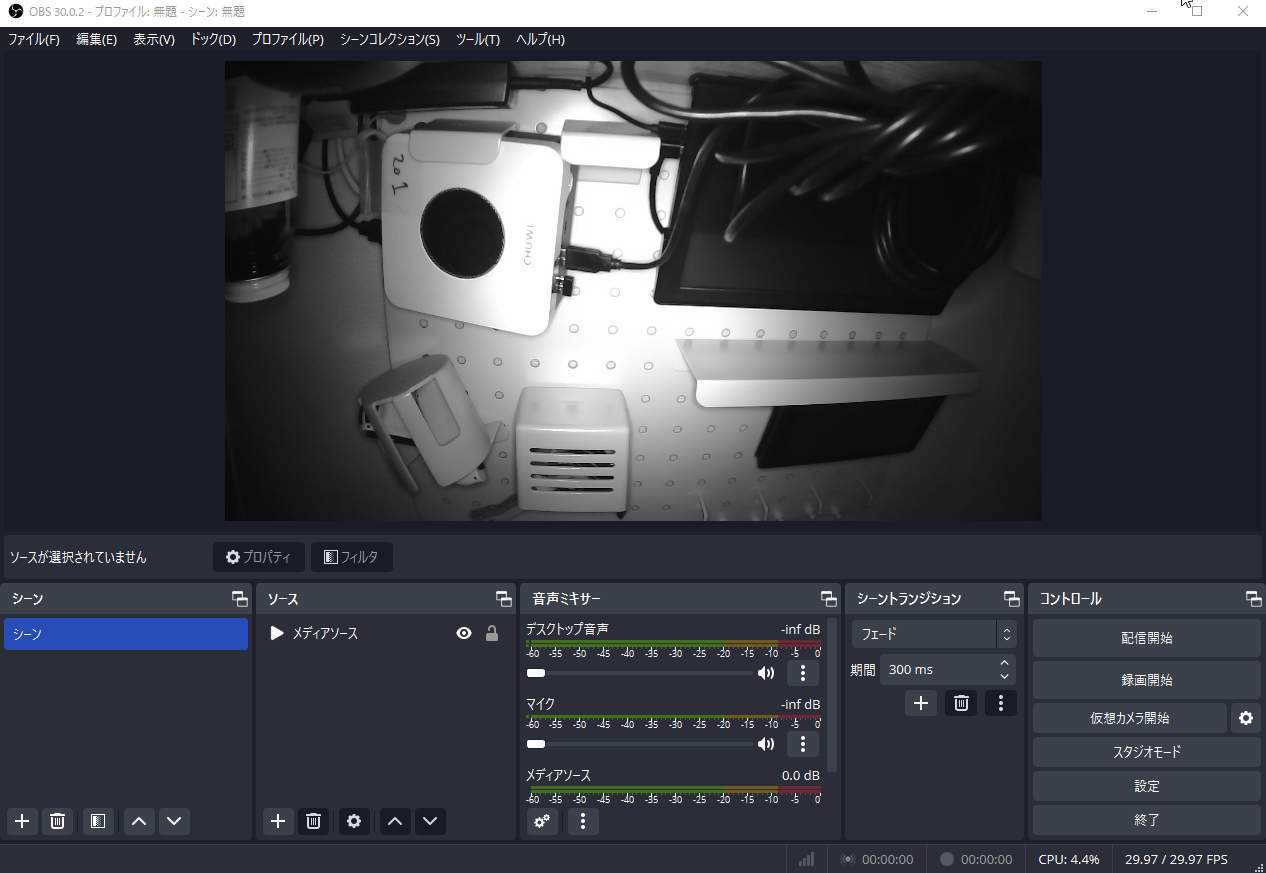The height and width of the screenshot is (873, 1266).
Task: Open フェード transition dropdown
Action: pyautogui.click(x=933, y=634)
